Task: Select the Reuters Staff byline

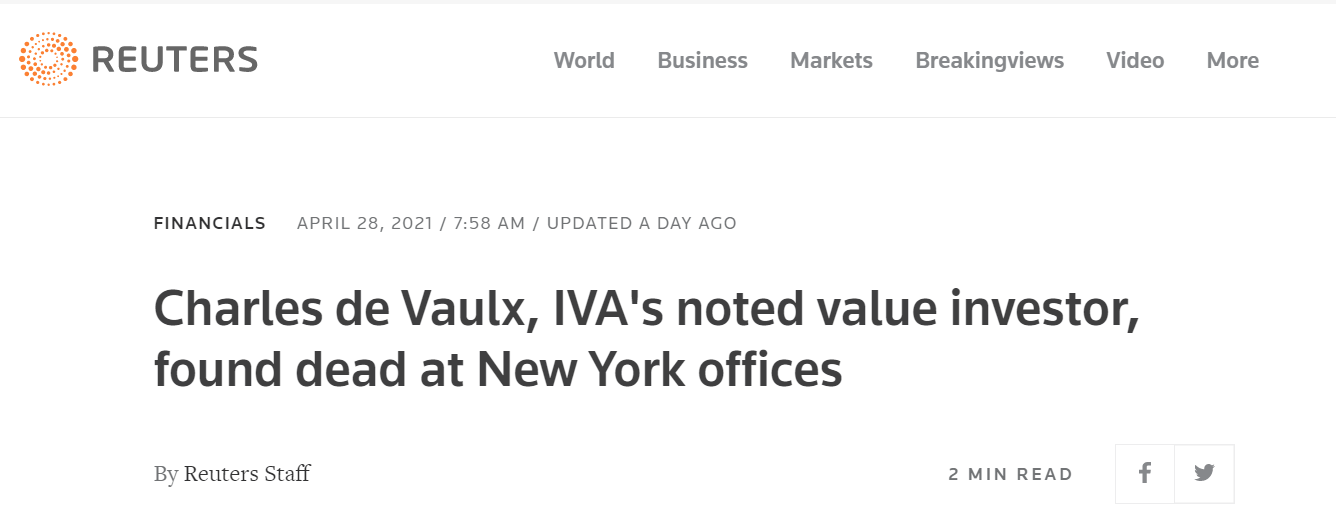Action: (x=247, y=473)
